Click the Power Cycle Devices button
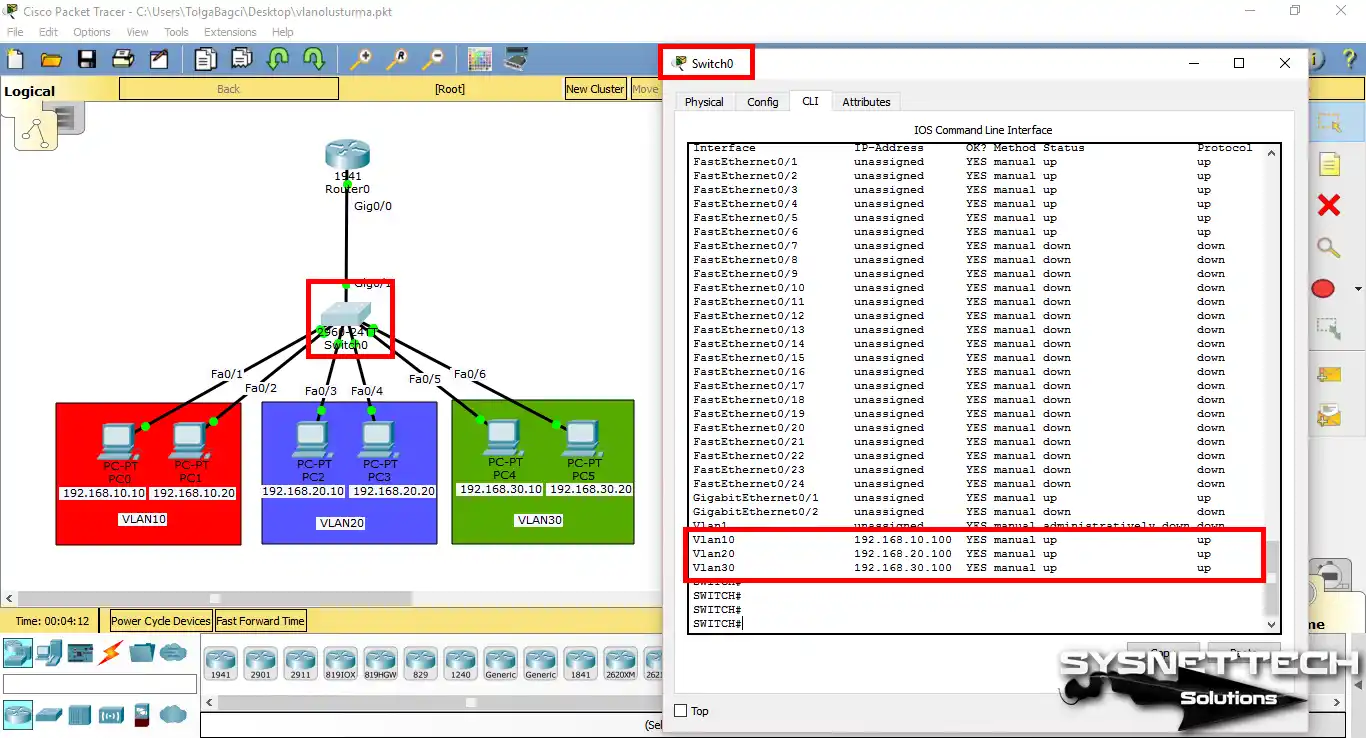This screenshot has height=738, width=1366. (x=161, y=621)
